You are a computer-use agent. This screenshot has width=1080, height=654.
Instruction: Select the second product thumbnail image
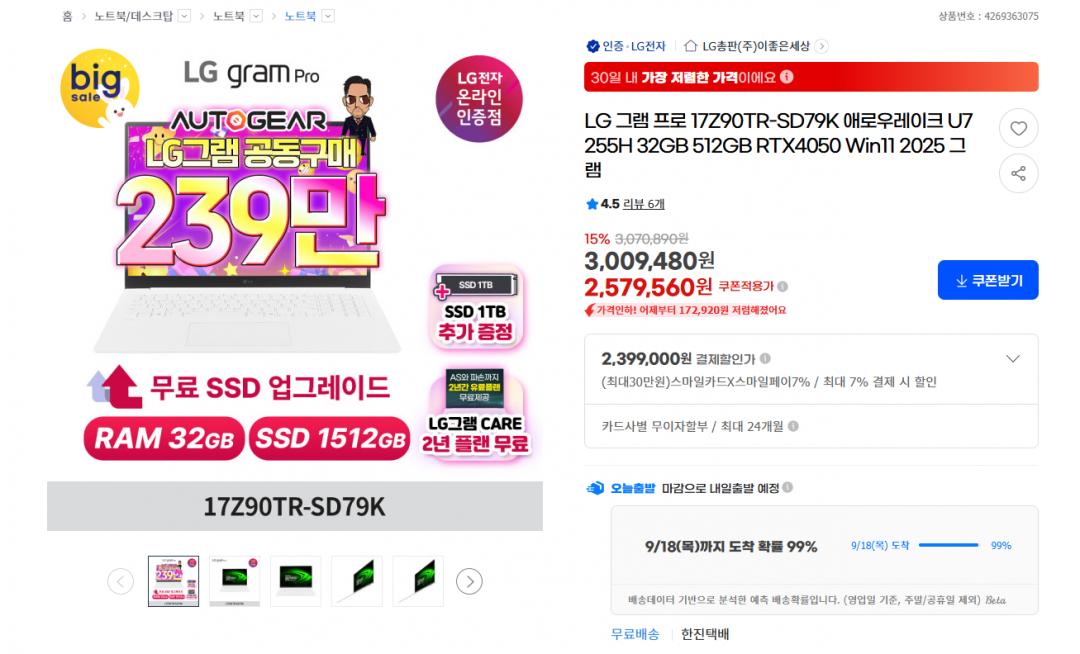coord(235,581)
